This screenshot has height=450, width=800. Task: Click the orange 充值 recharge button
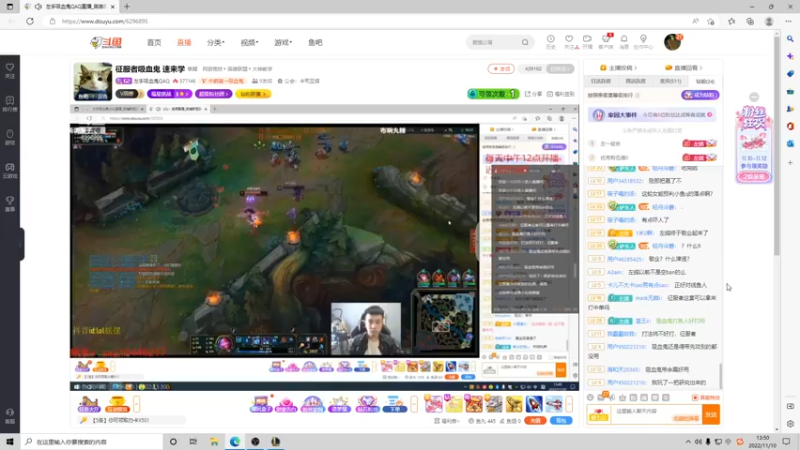(535, 420)
